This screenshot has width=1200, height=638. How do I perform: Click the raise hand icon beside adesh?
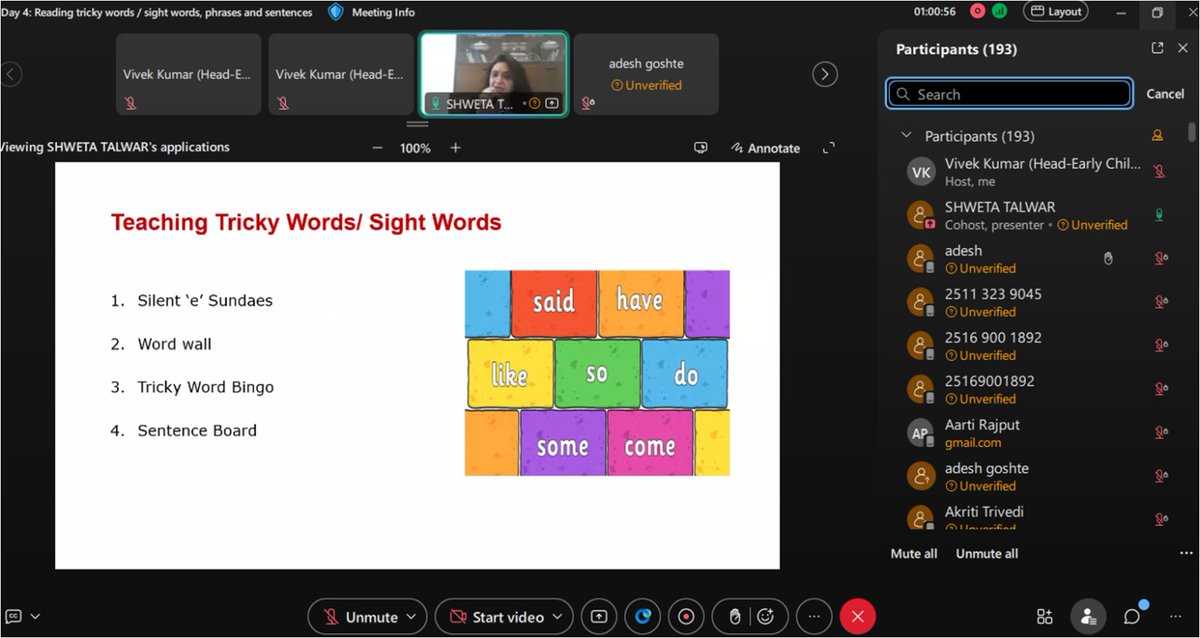[1108, 258]
